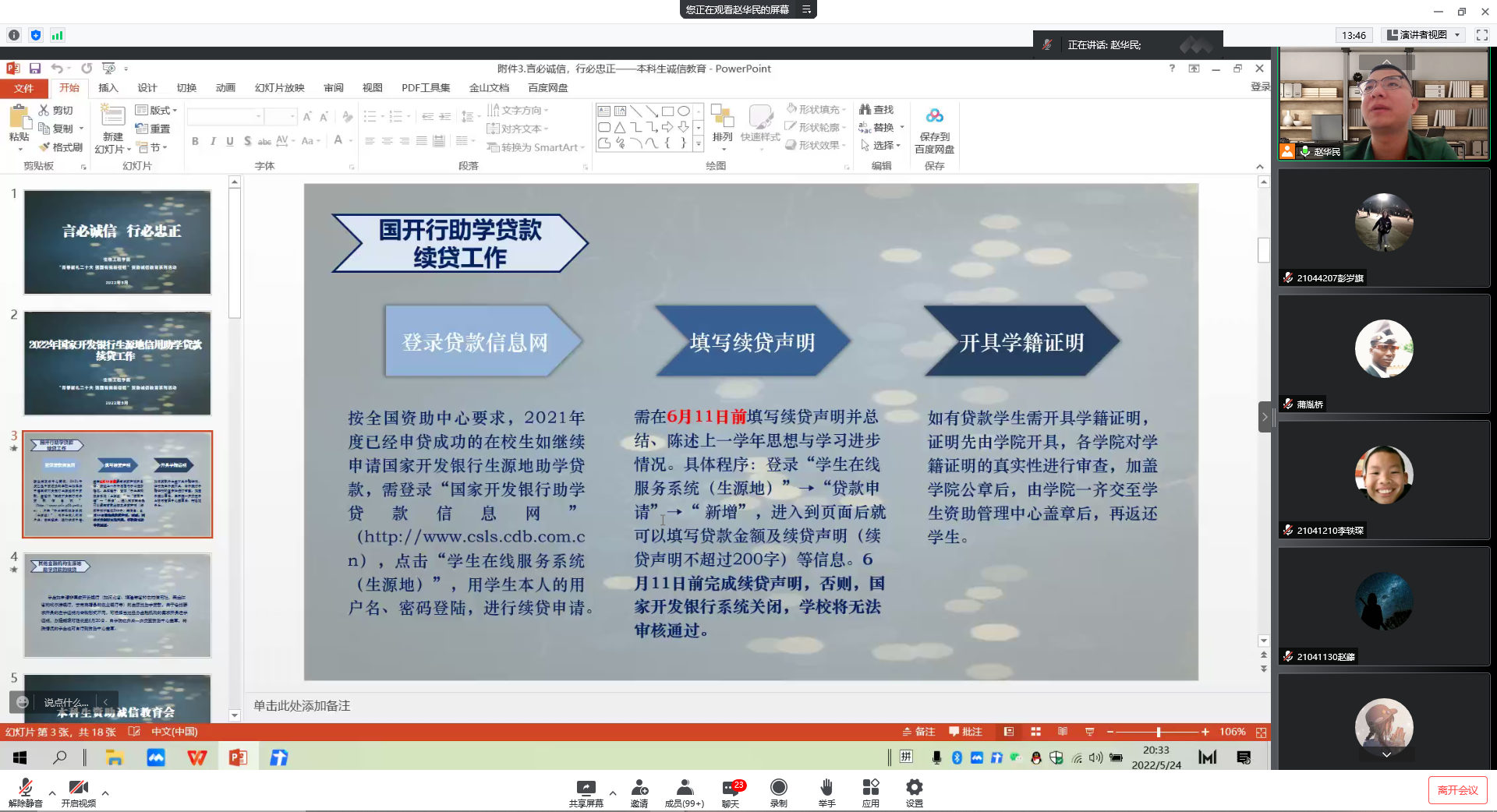Viewport: 1497px width, 812px height.
Task: Open the 选择 select dropdown
Action: pos(880,146)
